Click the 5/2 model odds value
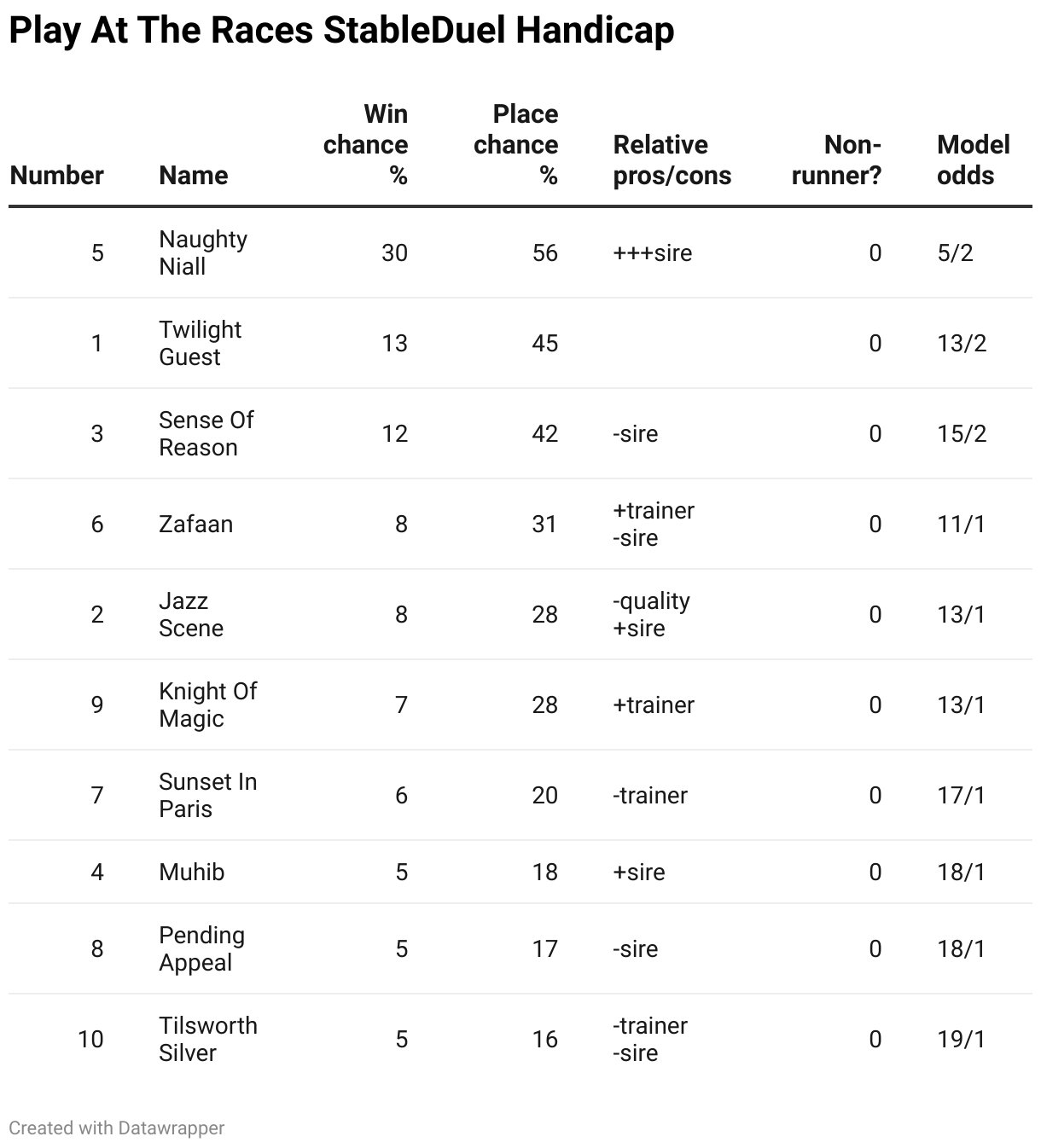 (x=955, y=252)
